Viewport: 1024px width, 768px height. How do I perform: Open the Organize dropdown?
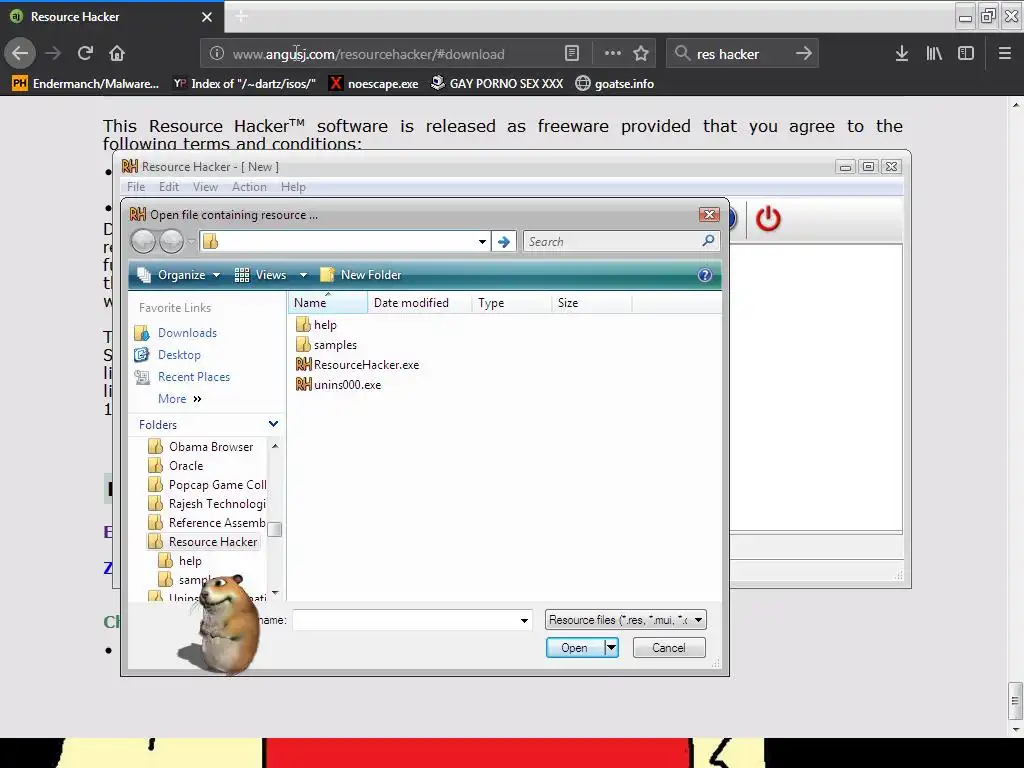[x=179, y=275]
